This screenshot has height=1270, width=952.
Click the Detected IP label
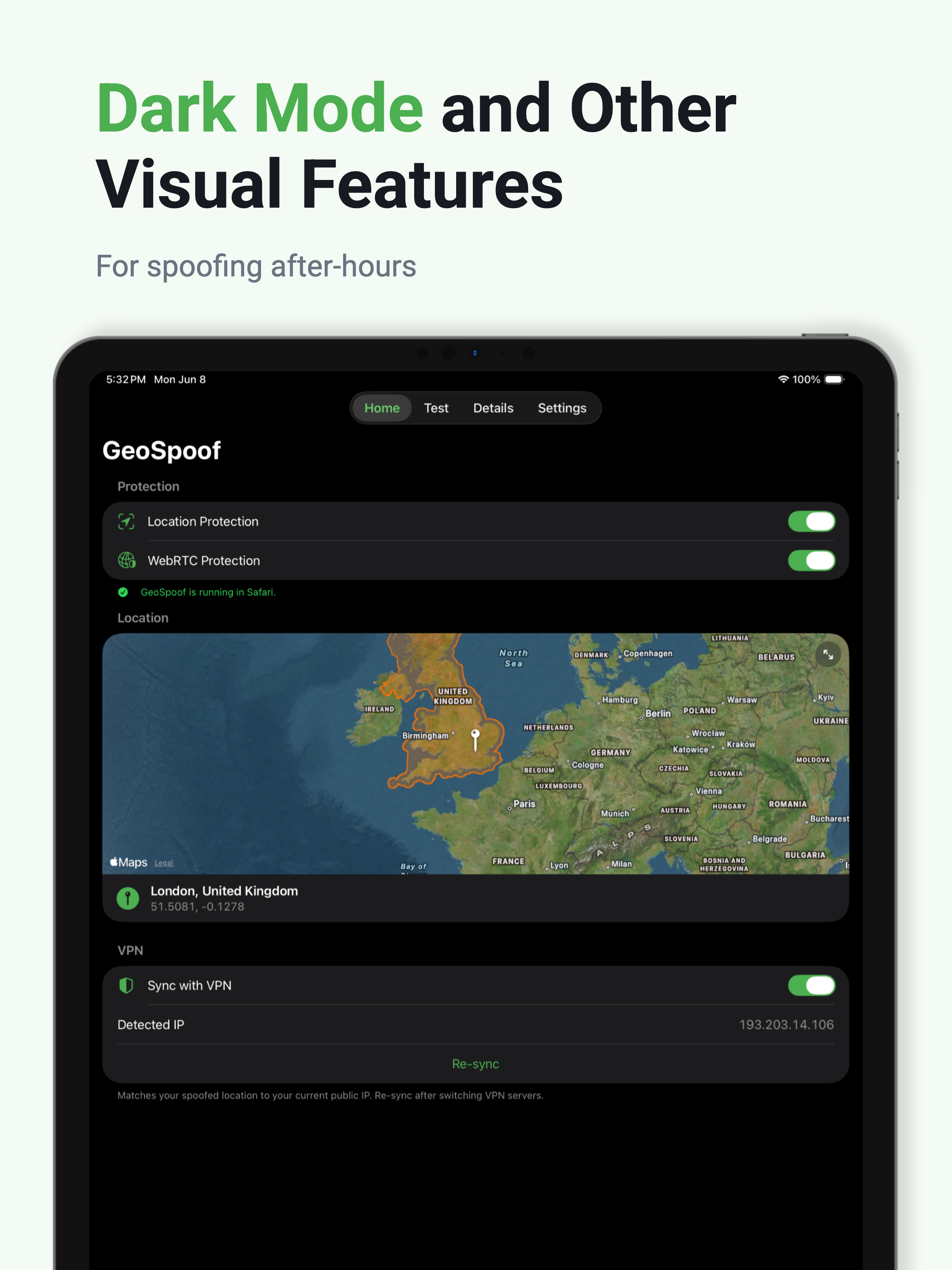pos(150,1024)
